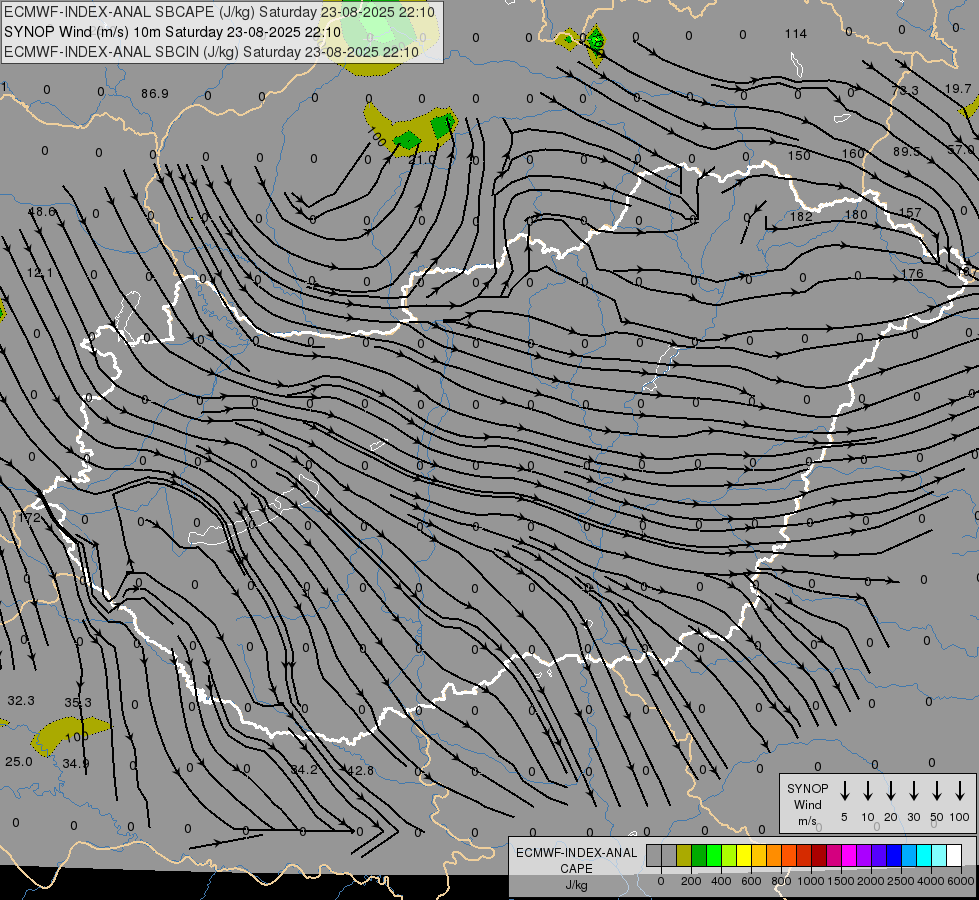This screenshot has height=900, width=979.
Task: Click the 89.5 value on the map
Action: 907,152
